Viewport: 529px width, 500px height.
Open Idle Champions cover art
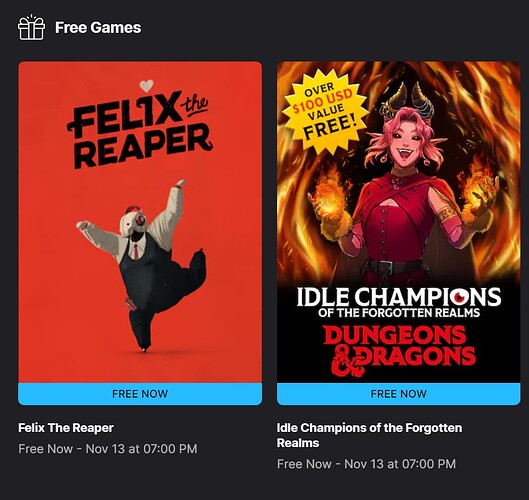[398, 222]
